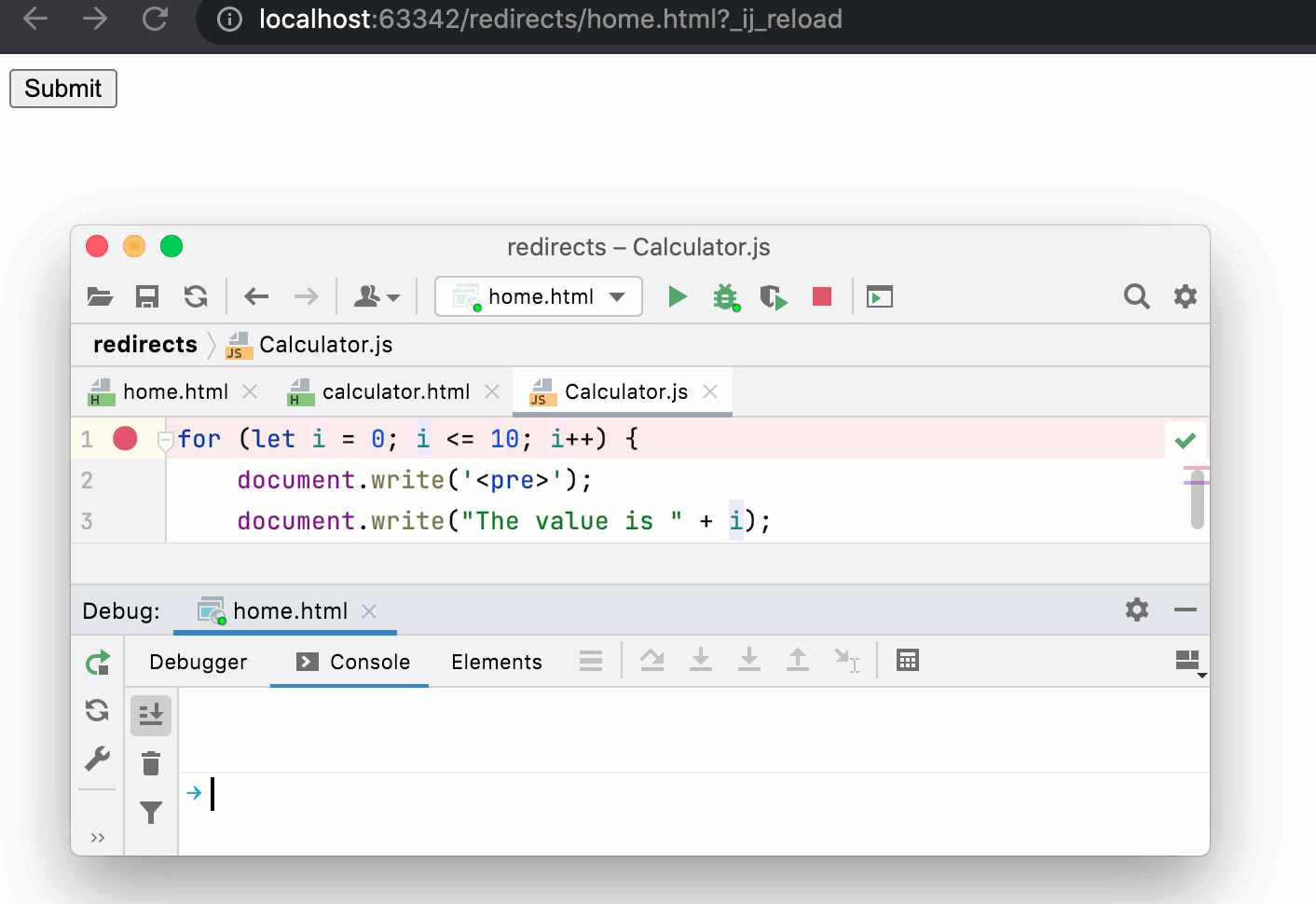Click the Submit button on the webpage

coord(62,89)
